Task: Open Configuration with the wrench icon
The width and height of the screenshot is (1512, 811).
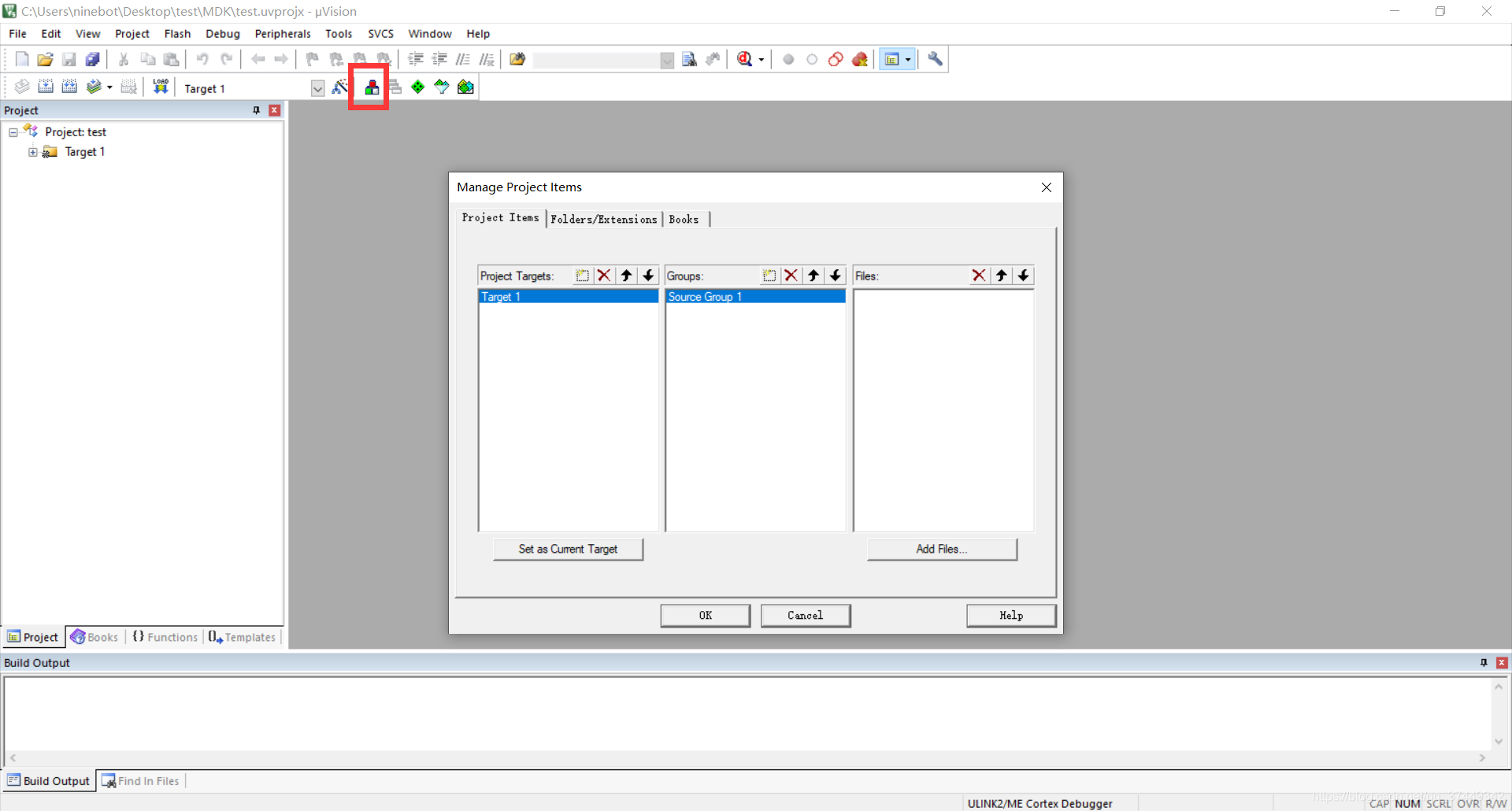Action: coord(935,59)
